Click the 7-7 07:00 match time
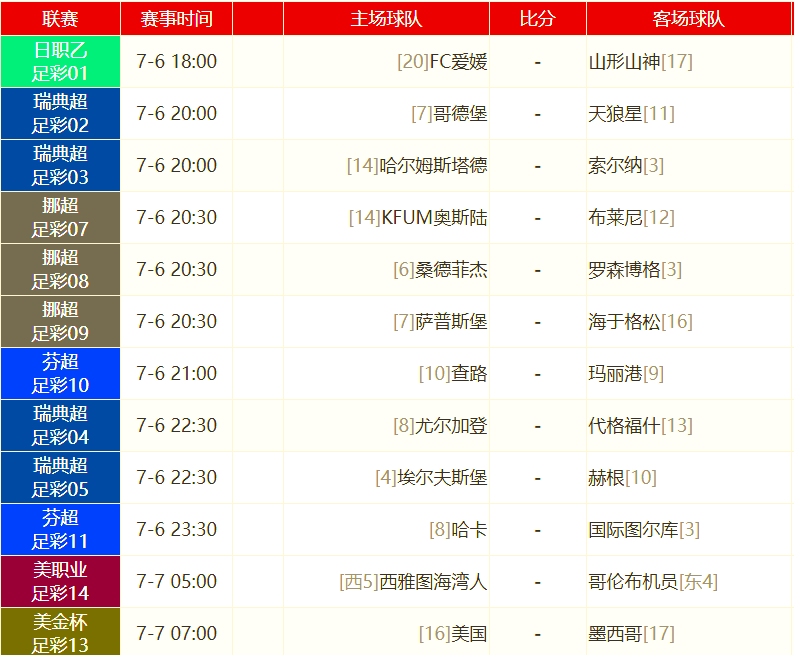 (x=176, y=634)
